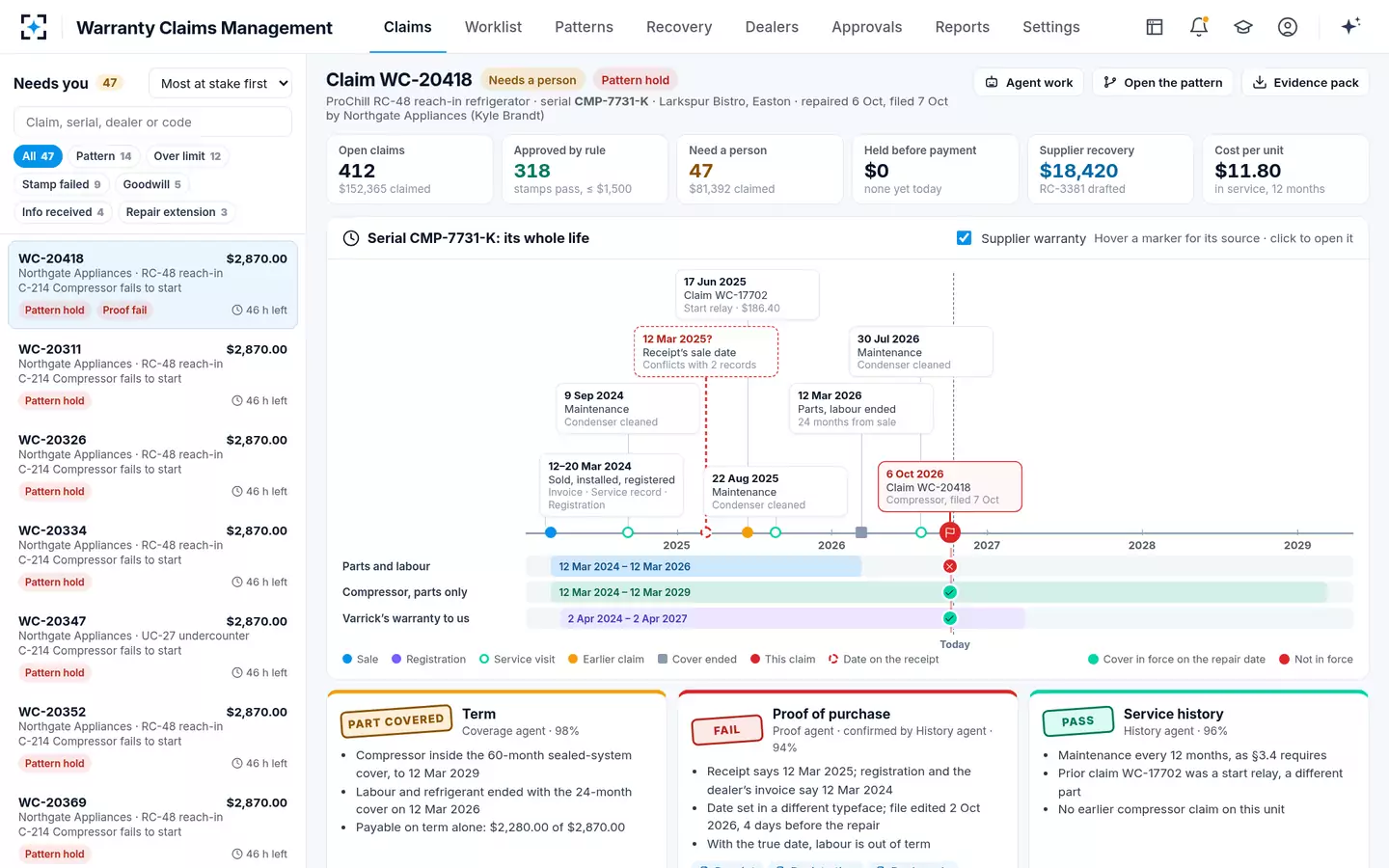Open the Approvals tab
Screen dimensions: 1389x868
pyautogui.click(x=867, y=27)
